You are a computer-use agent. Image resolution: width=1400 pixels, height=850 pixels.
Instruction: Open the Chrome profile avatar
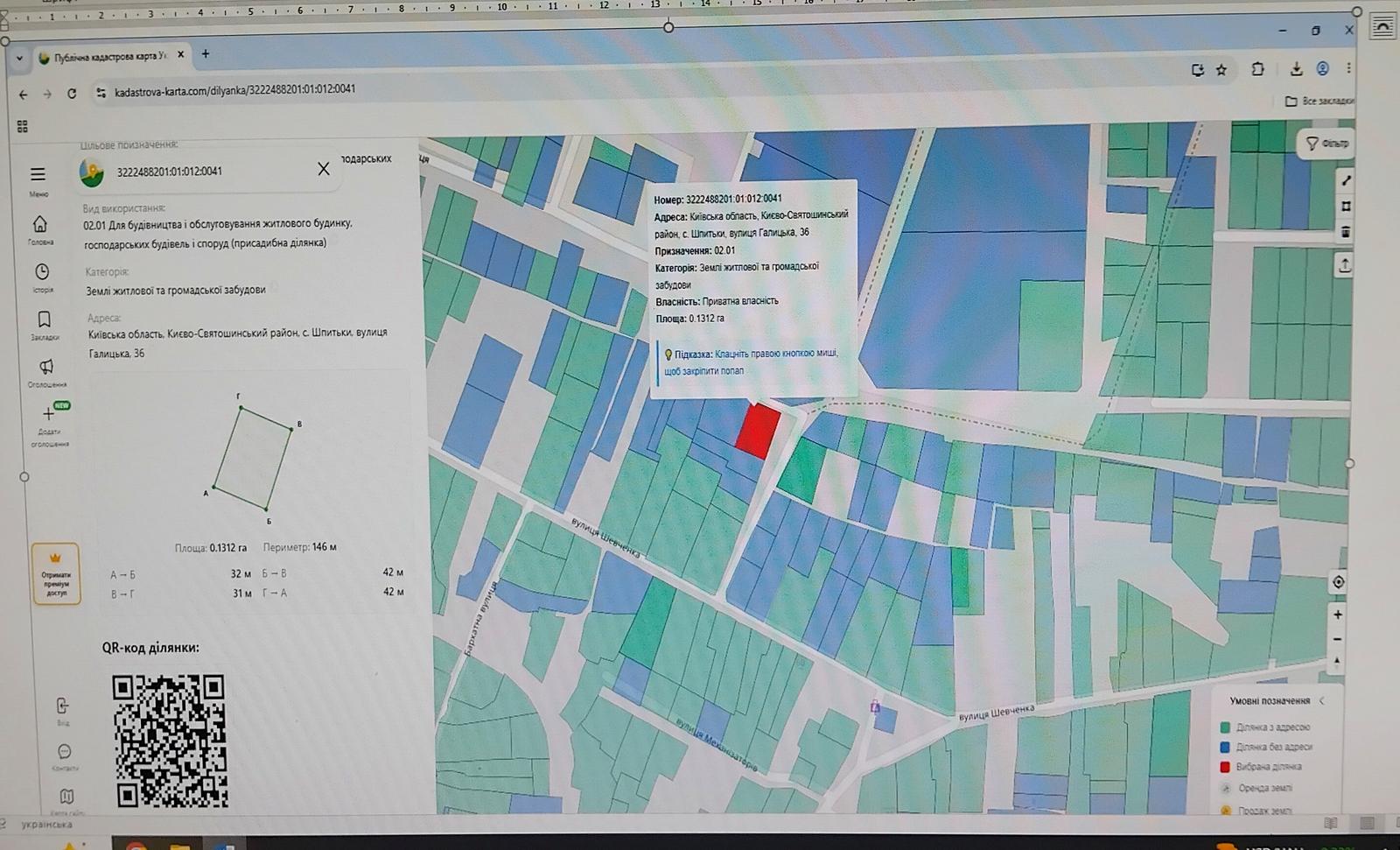(1322, 68)
